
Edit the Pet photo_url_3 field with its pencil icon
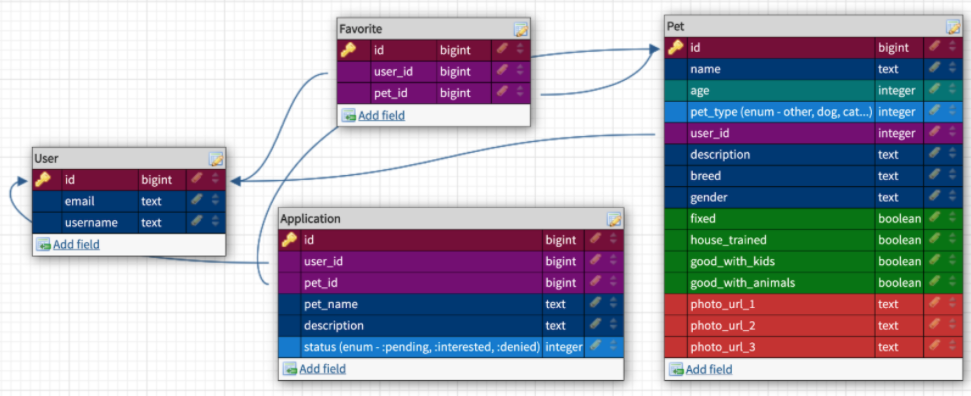(934, 347)
